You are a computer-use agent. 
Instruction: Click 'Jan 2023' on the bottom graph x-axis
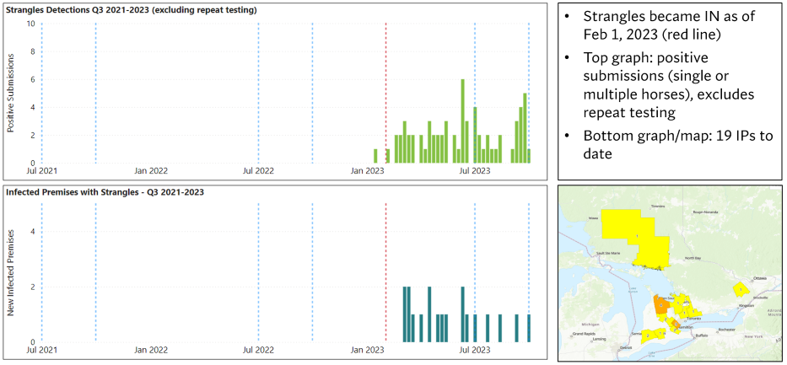point(367,349)
